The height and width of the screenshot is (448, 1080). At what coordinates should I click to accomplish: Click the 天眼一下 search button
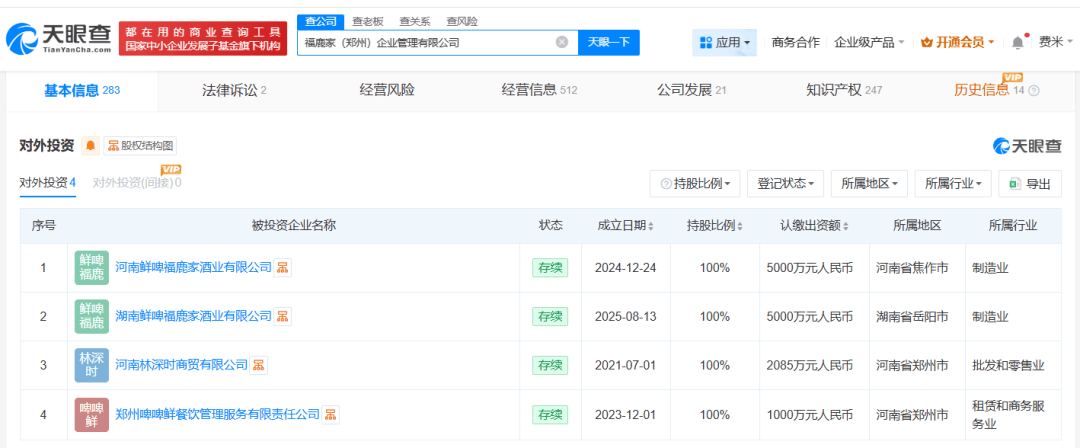608,42
